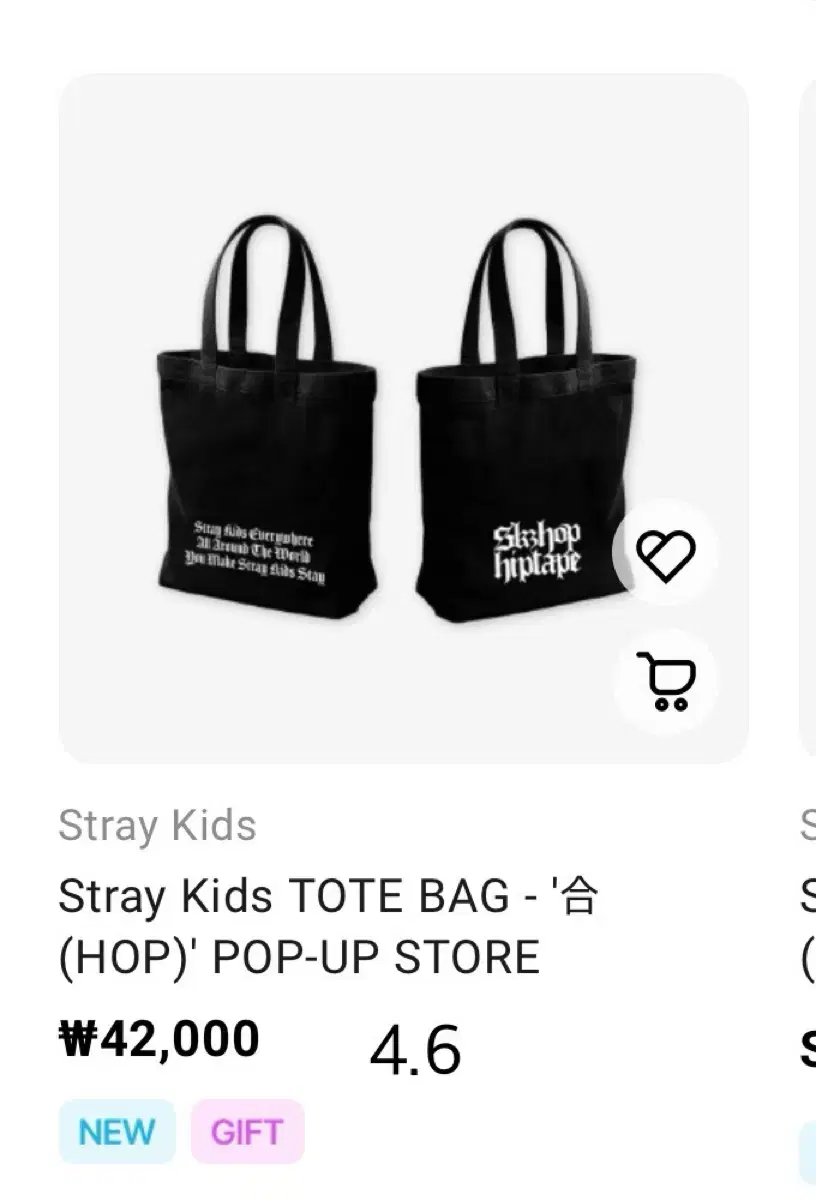Click the '(HOP)' POP-UP STORE text line

pos(299,957)
